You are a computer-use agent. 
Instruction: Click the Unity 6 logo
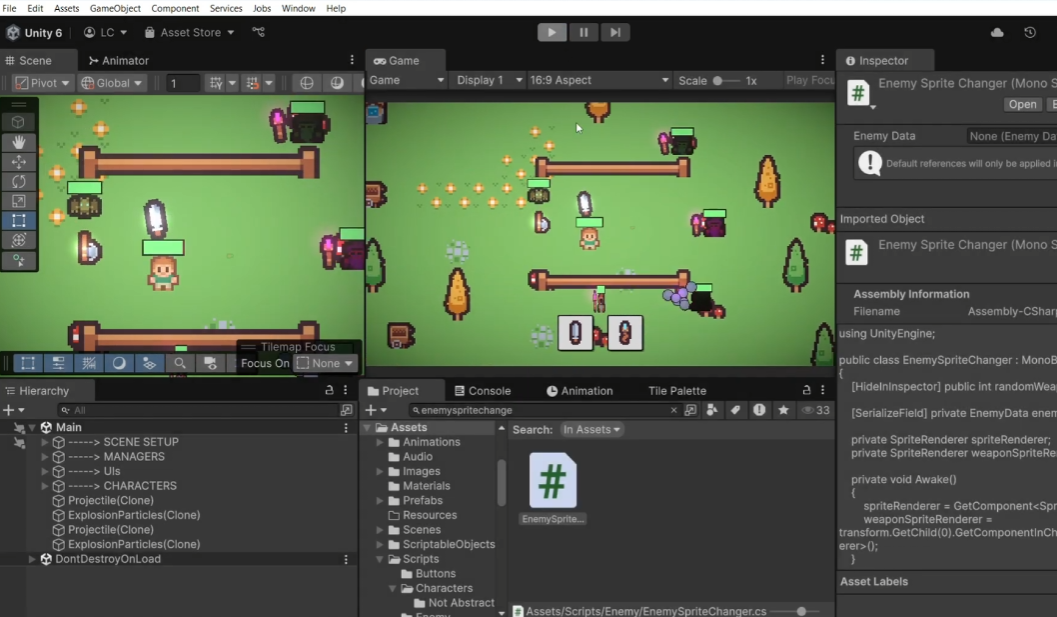(x=13, y=32)
